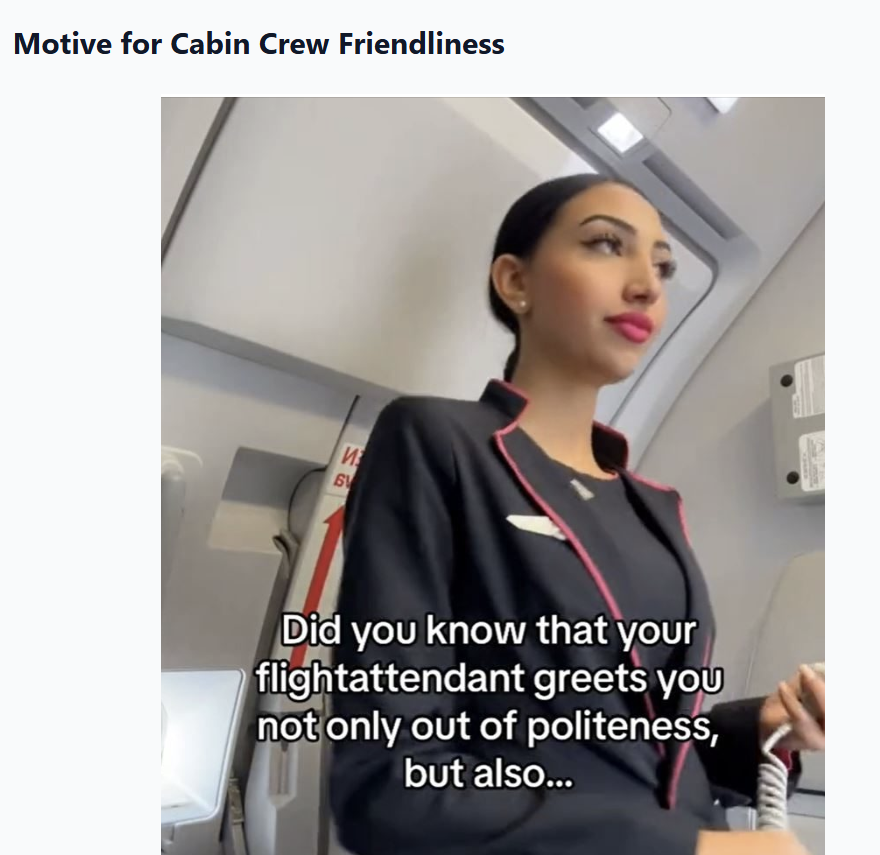Click the silver wing pin on the uniform
This screenshot has height=855, width=880.
coord(535,527)
